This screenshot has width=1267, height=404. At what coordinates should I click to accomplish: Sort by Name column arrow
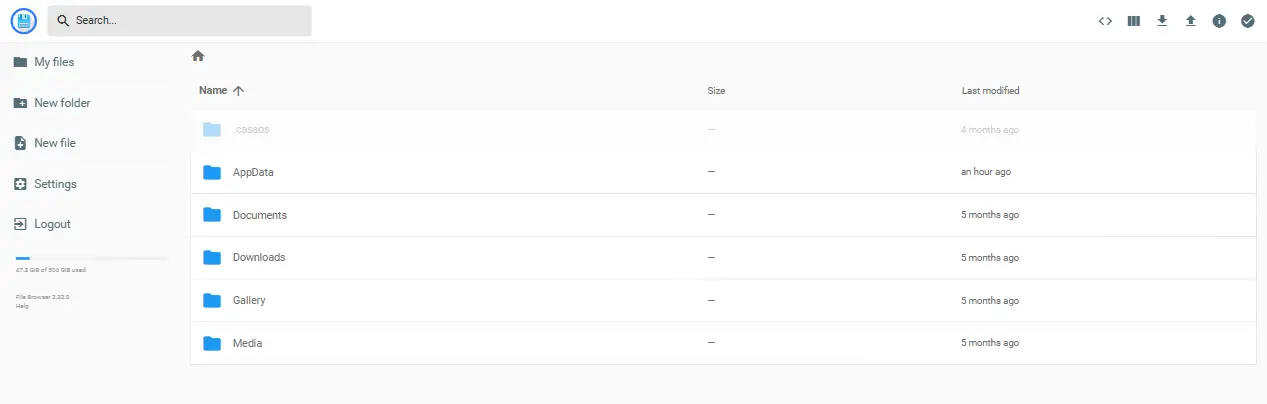[x=238, y=90]
